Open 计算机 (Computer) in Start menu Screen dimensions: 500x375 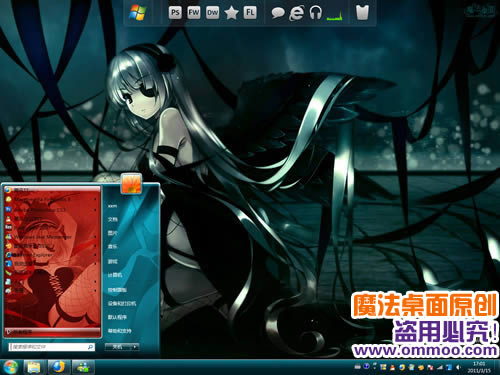(115, 275)
